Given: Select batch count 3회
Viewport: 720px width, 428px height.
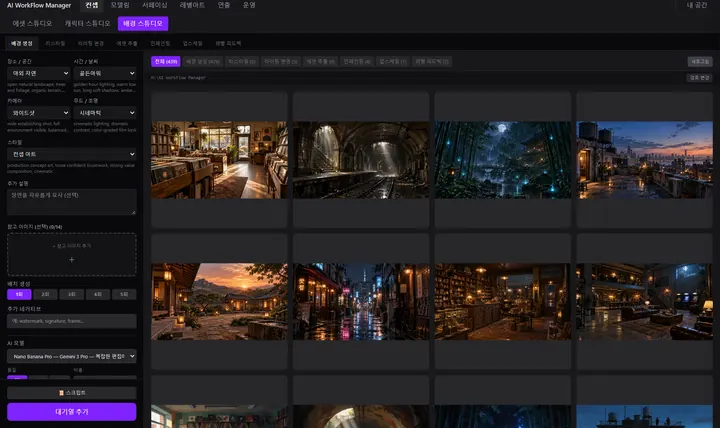Looking at the screenshot, I should (x=72, y=294).
